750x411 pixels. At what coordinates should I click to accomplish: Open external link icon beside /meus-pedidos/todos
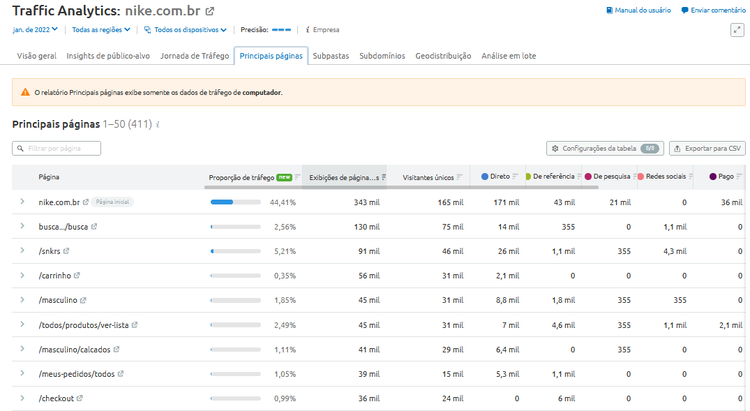click(121, 374)
